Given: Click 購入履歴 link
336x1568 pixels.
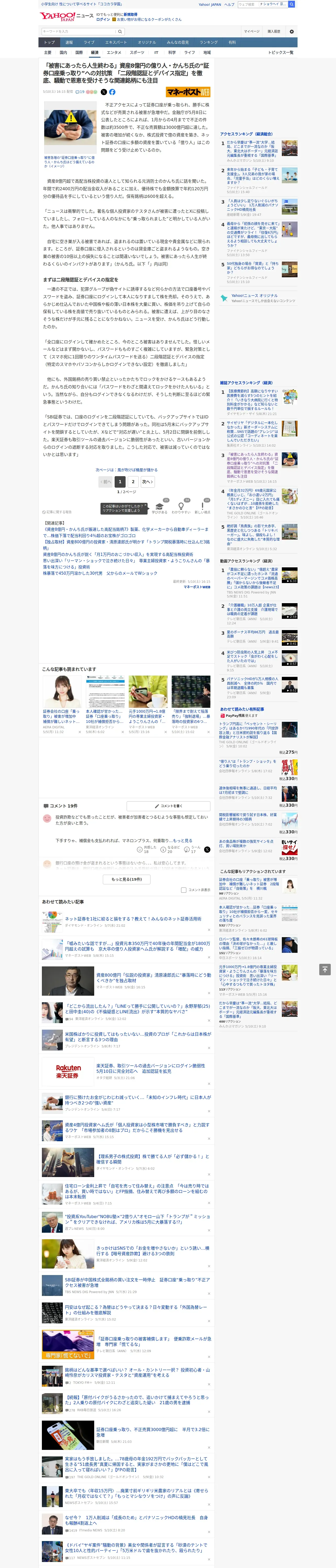Looking at the screenshot, I should pyautogui.click(x=274, y=32).
